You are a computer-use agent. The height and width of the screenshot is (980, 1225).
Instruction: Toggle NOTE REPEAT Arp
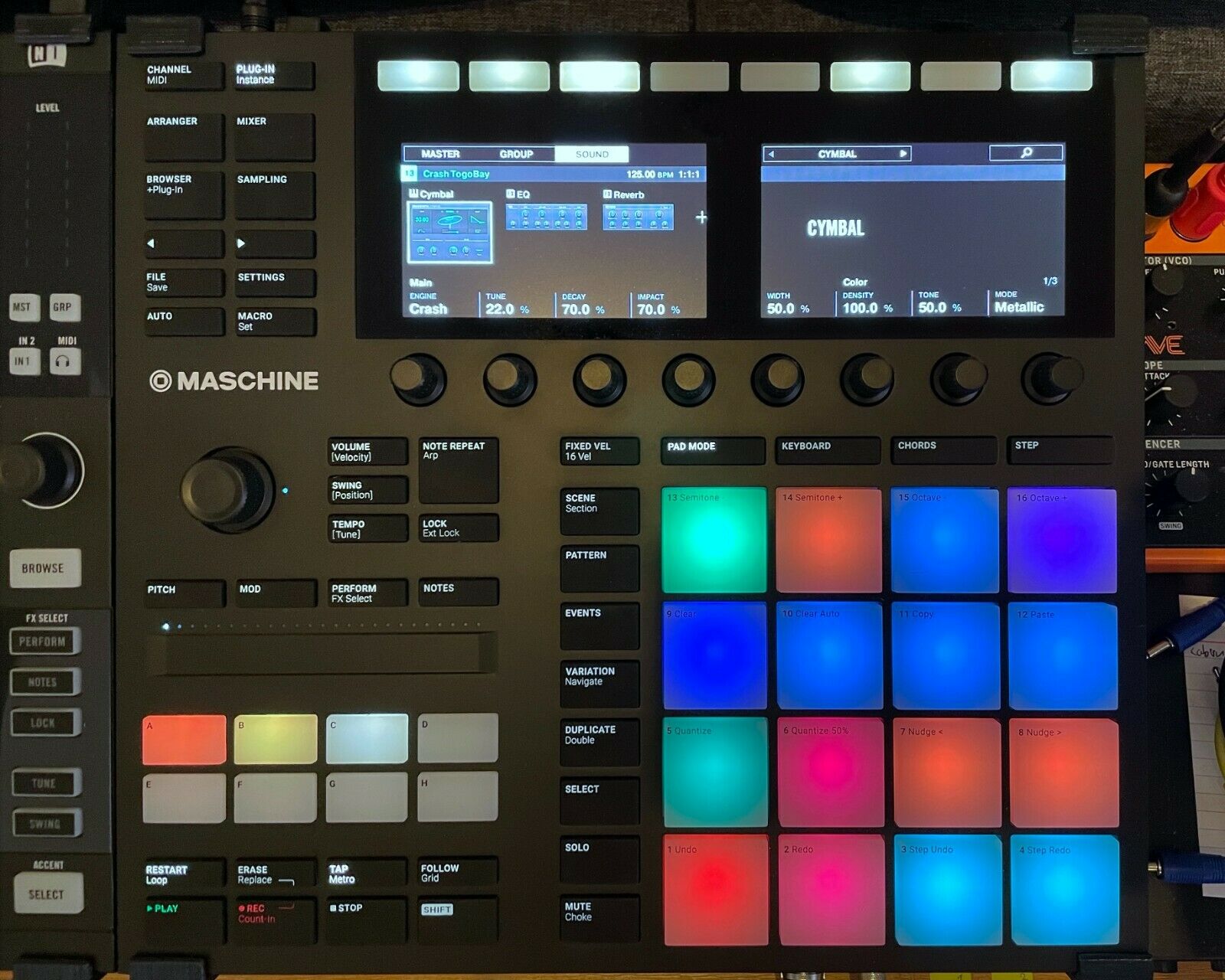[x=459, y=469]
